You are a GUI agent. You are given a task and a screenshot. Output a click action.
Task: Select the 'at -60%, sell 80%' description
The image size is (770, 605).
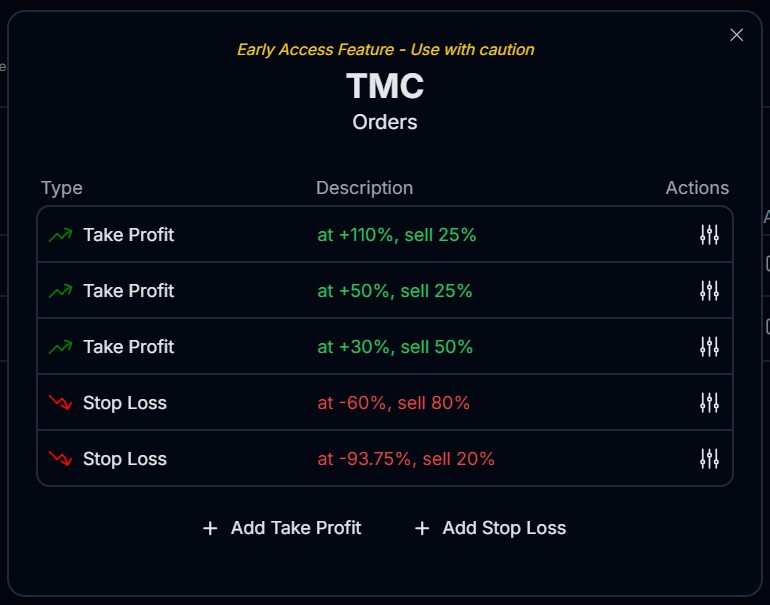[x=394, y=403]
